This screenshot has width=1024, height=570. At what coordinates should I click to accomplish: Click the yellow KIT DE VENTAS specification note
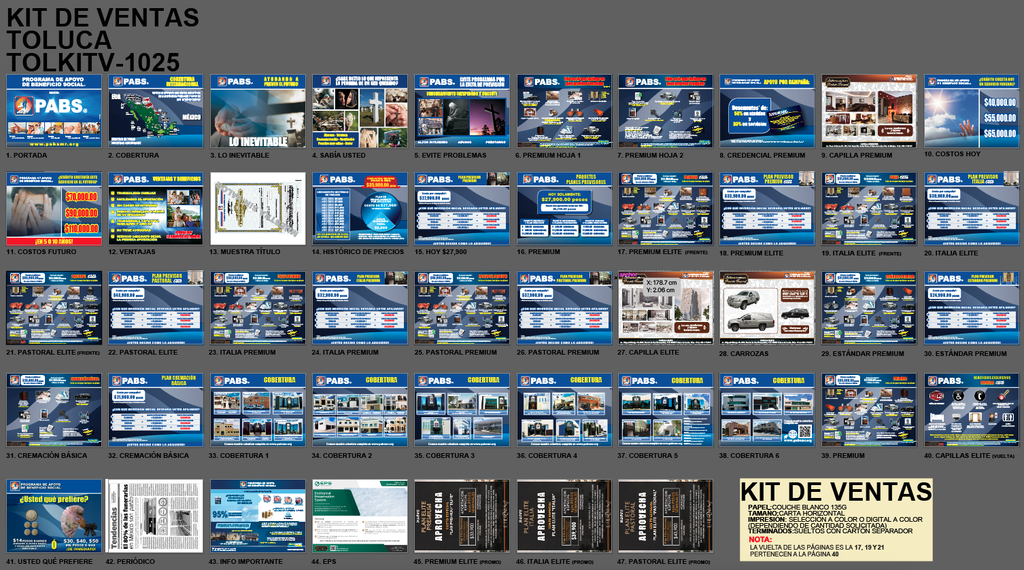coord(836,520)
